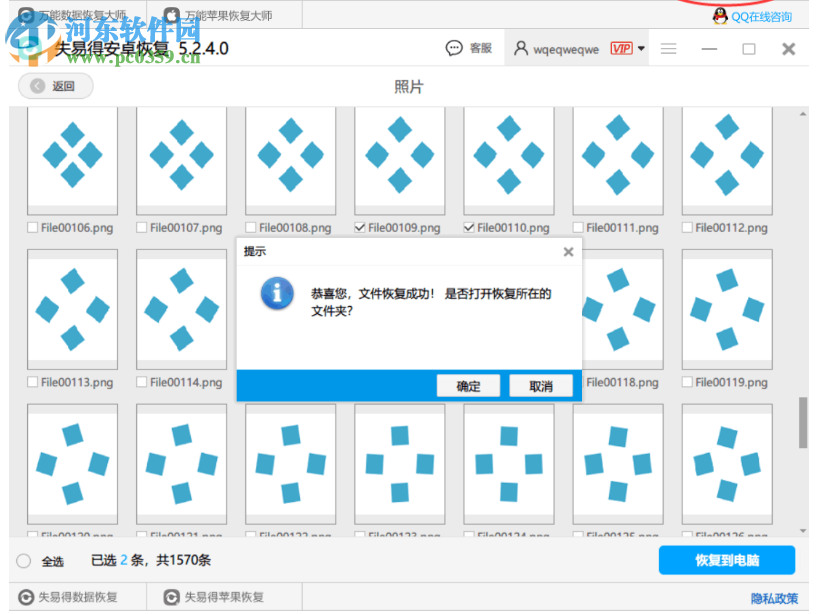823x614 pixels.
Task: Open the wqeqweqwe user account icon
Action: pos(520,48)
